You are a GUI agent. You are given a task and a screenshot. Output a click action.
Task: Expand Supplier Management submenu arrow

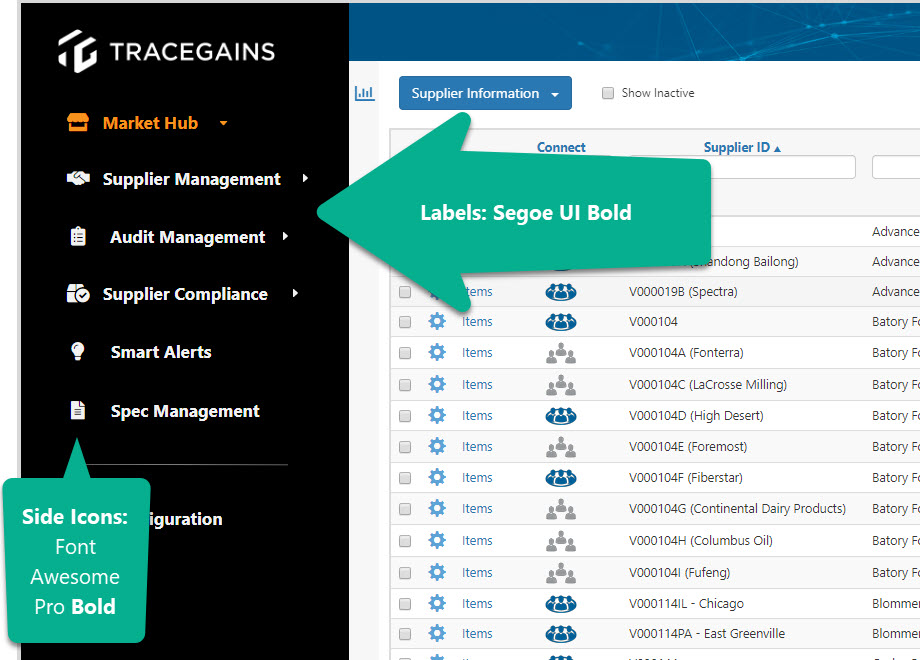[305, 178]
